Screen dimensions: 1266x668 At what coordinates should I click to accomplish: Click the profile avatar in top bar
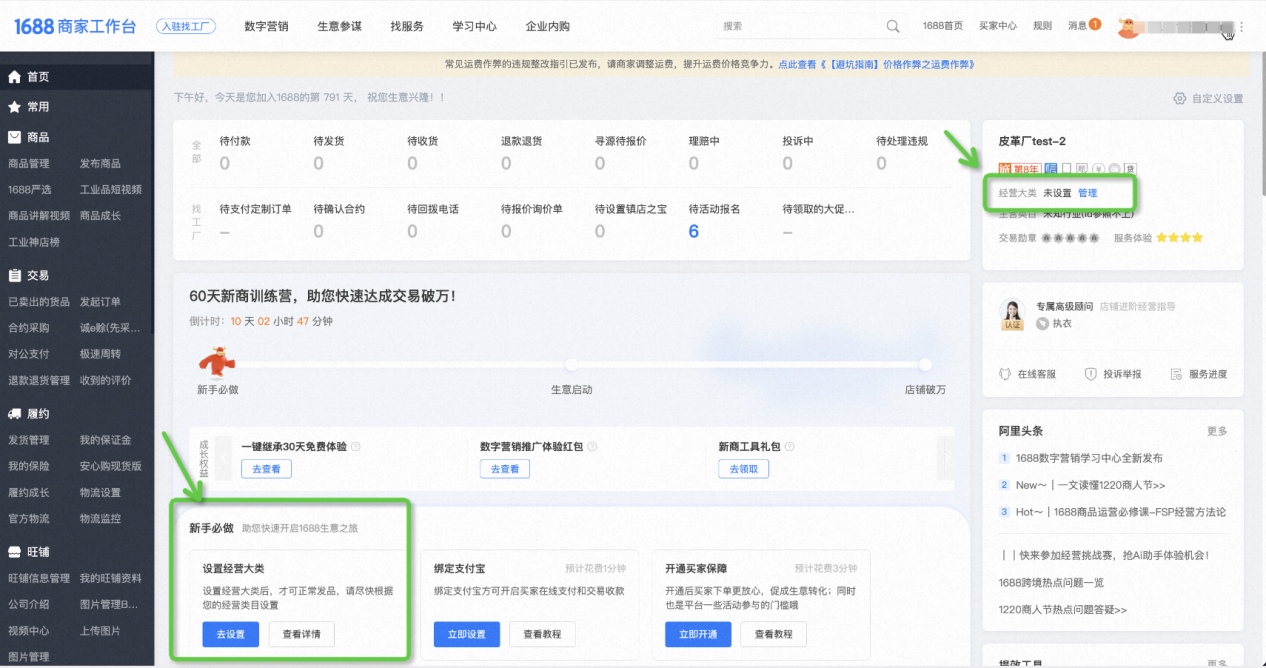[1129, 26]
